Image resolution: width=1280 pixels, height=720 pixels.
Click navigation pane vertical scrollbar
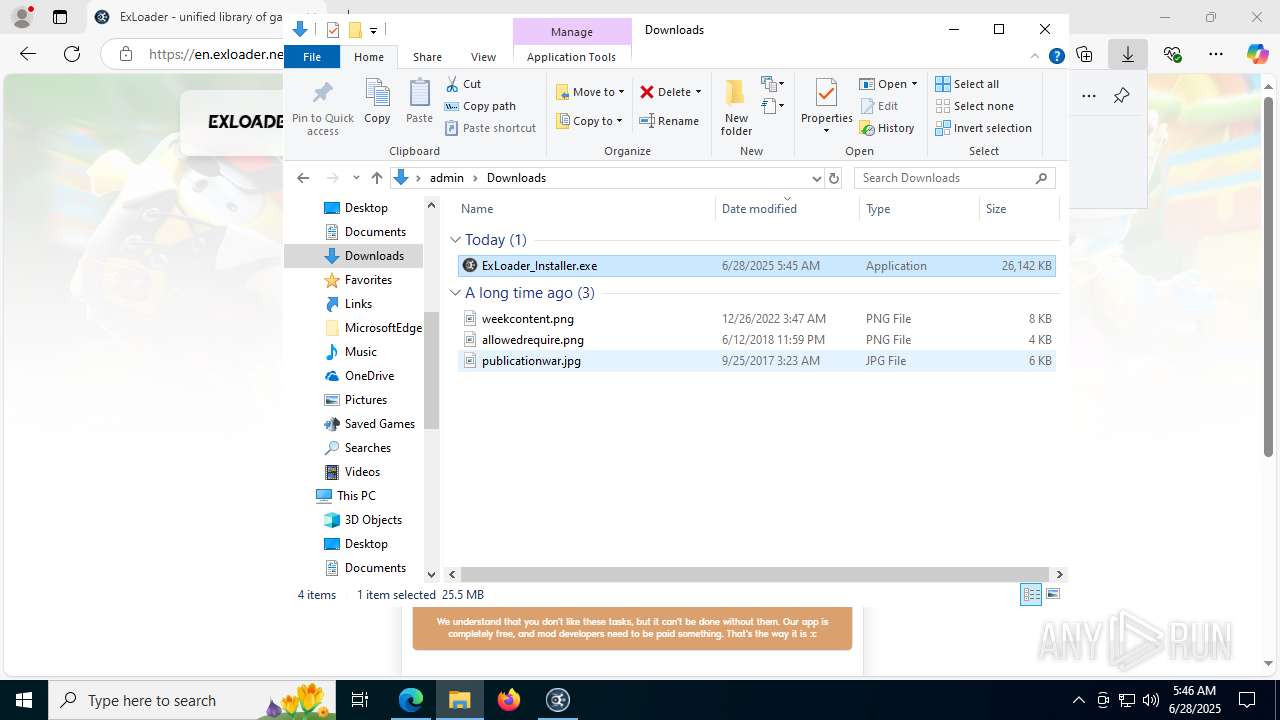[432, 370]
